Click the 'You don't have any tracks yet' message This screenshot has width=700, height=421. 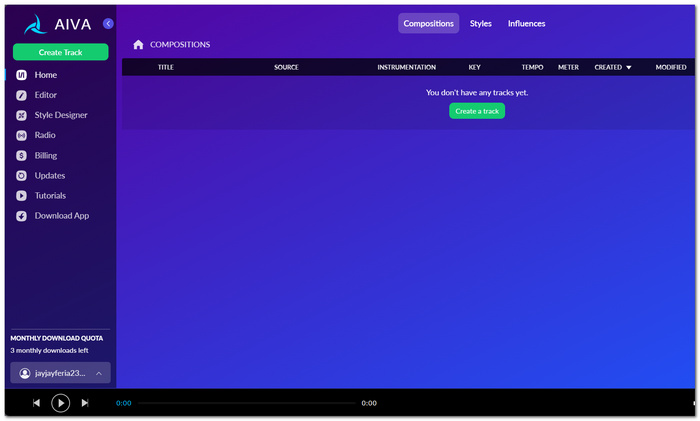(477, 92)
